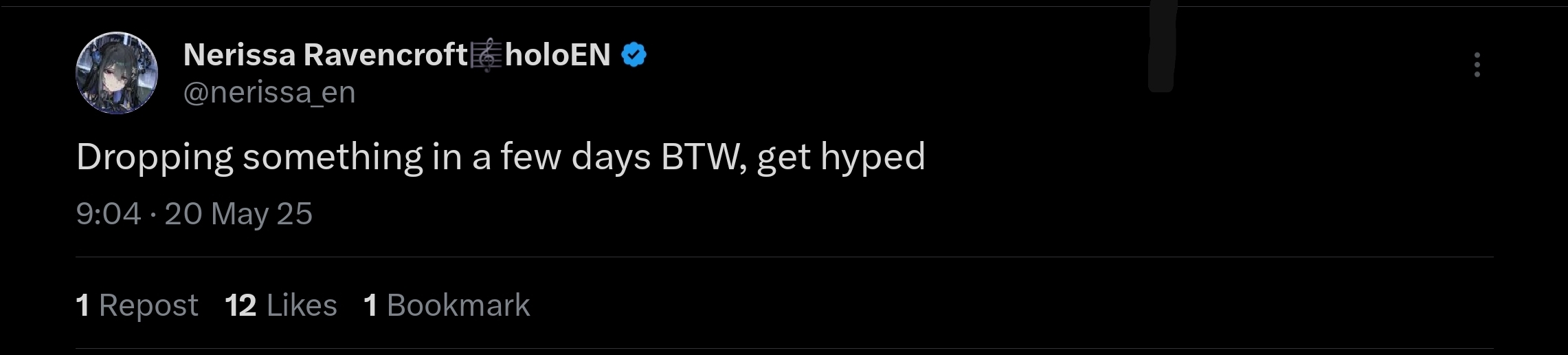Open the 1 Bookmark count
1568x355 pixels.
[447, 305]
